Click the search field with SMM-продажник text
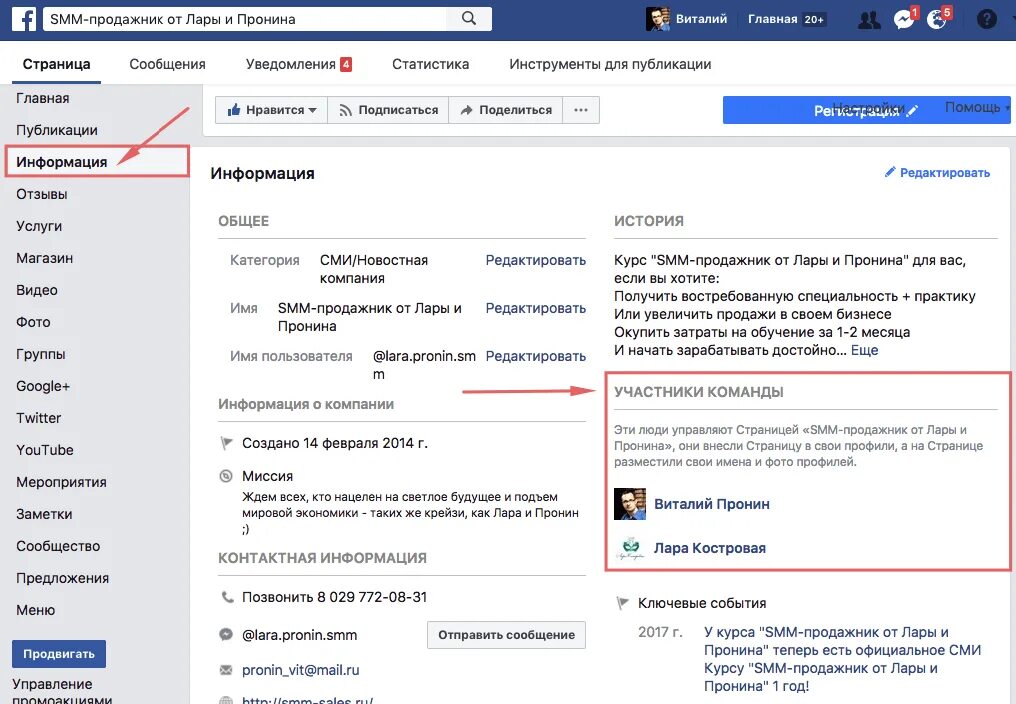The image size is (1016, 704). (245, 19)
